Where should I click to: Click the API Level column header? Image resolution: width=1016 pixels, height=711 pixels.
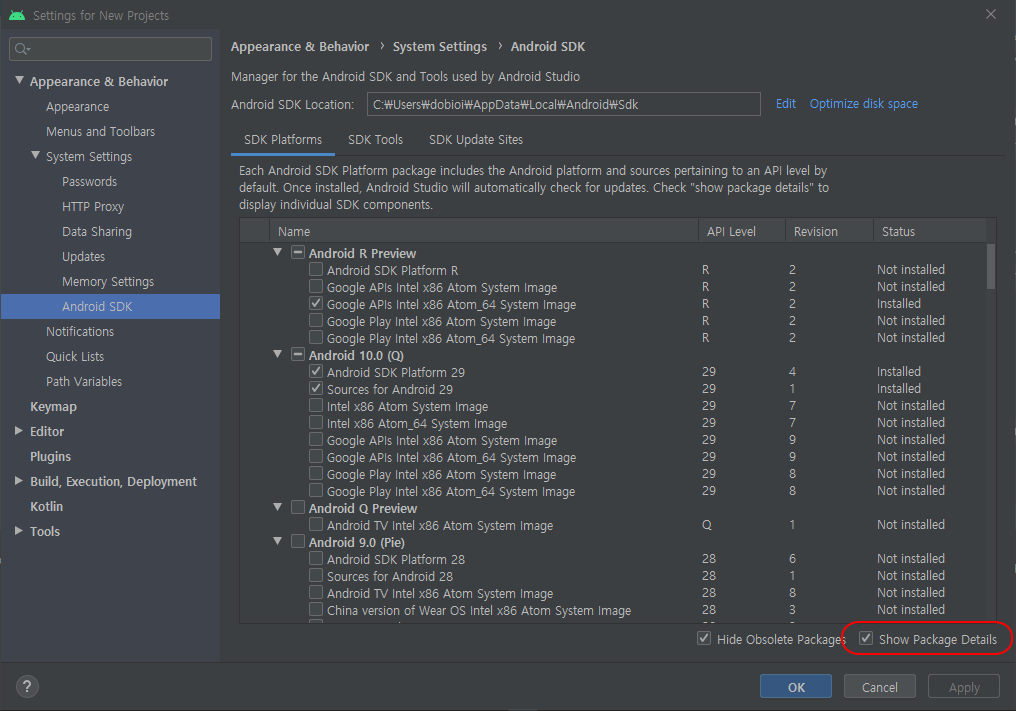742,231
